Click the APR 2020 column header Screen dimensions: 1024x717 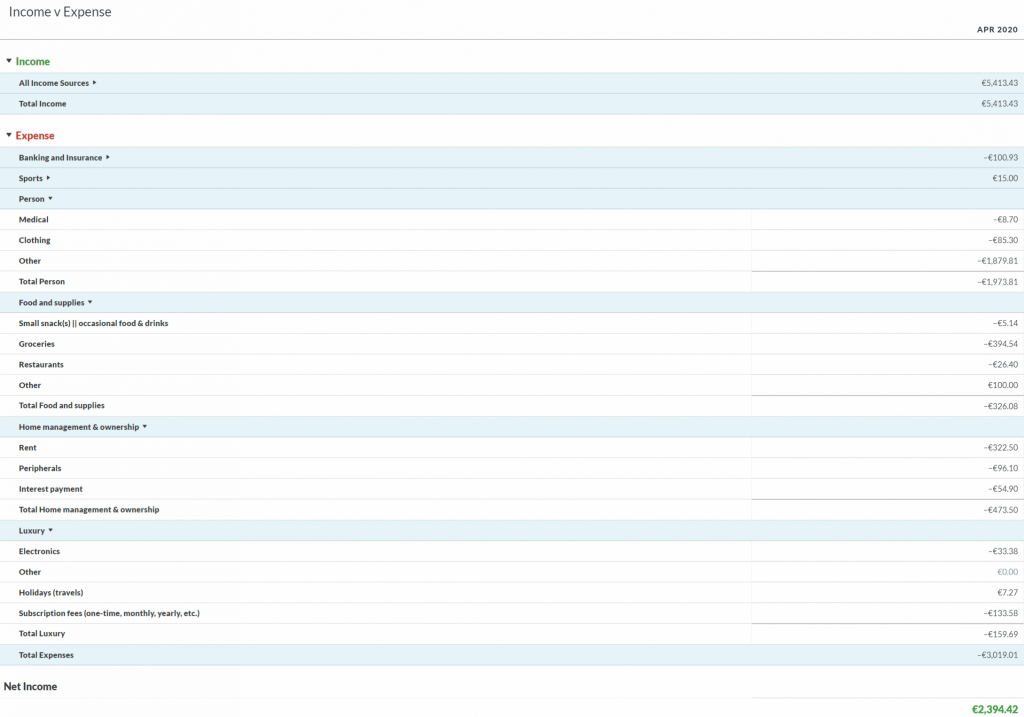[x=997, y=30]
